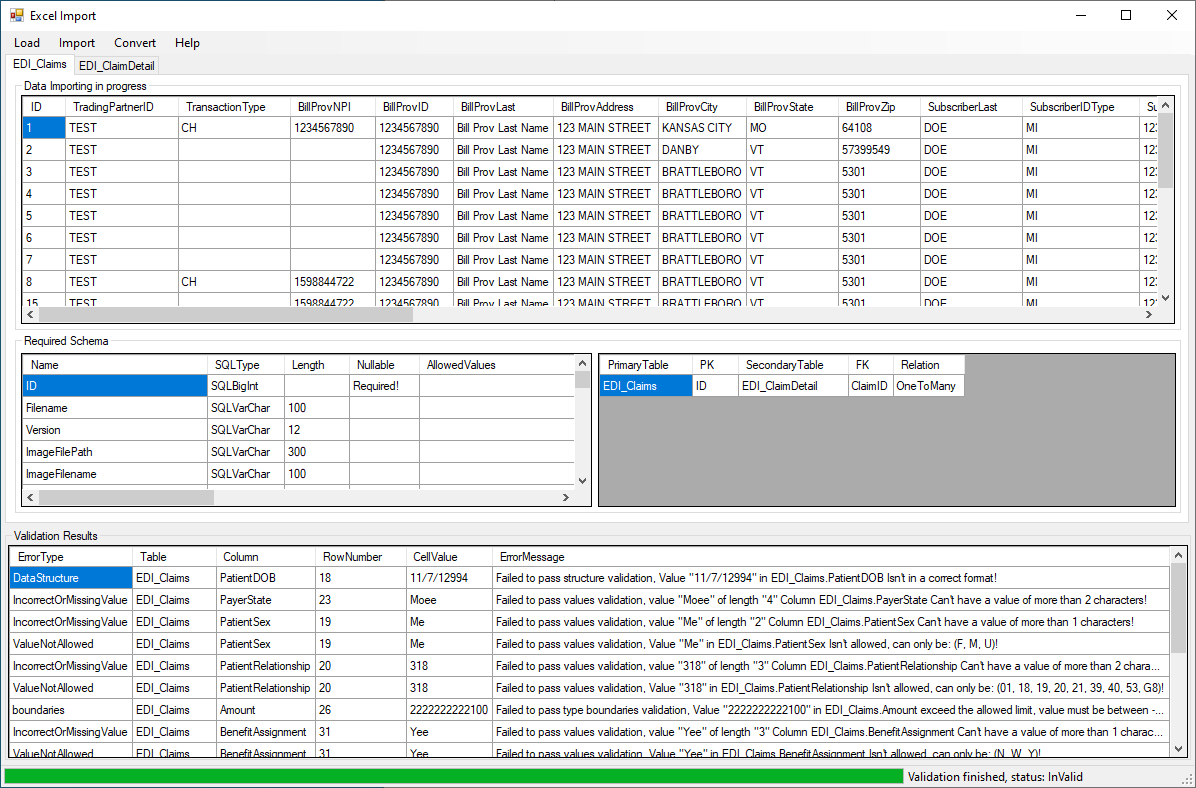Select the ImageFilename schema row

(x=297, y=474)
